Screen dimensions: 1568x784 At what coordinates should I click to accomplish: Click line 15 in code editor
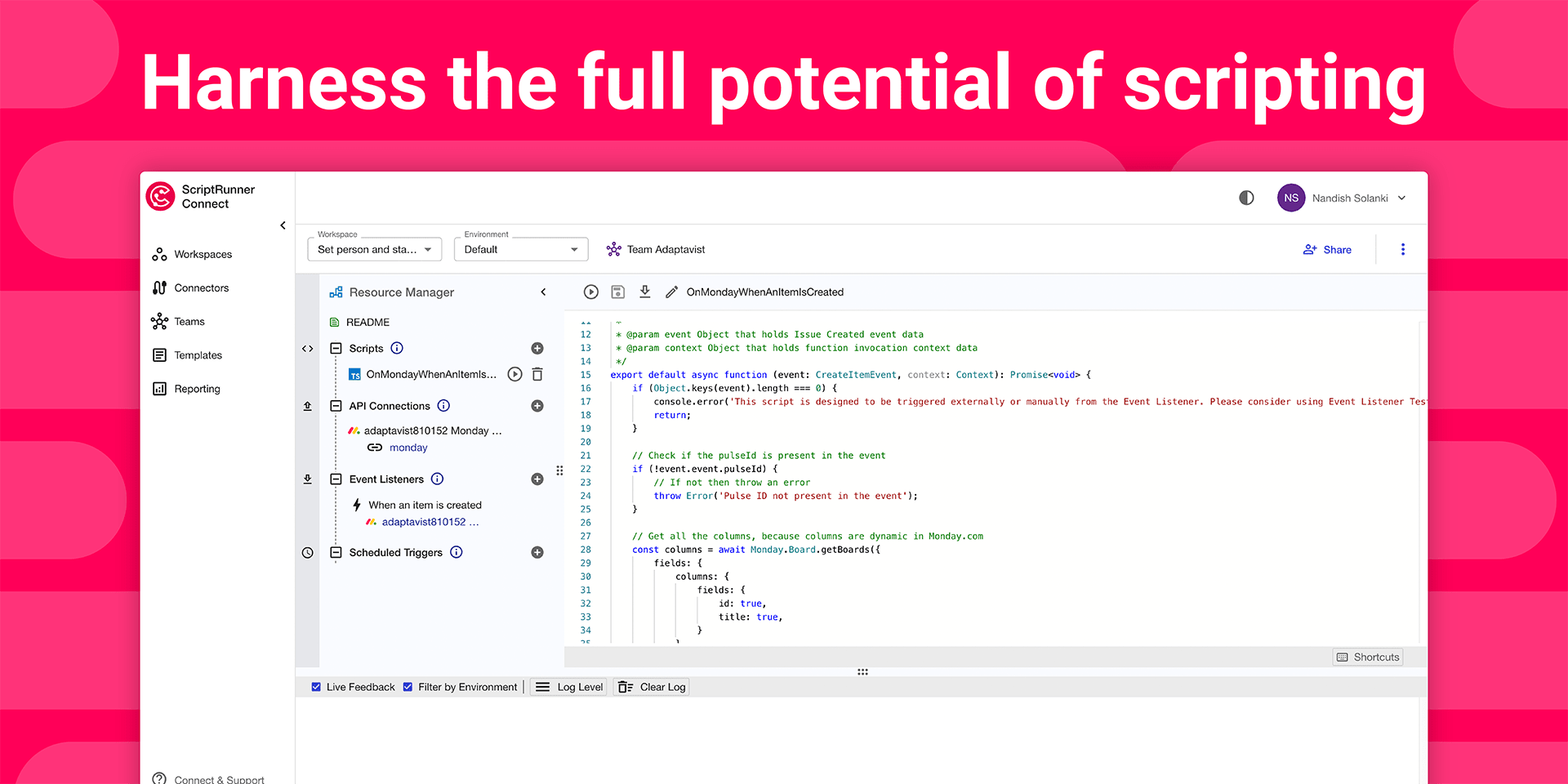tap(850, 375)
